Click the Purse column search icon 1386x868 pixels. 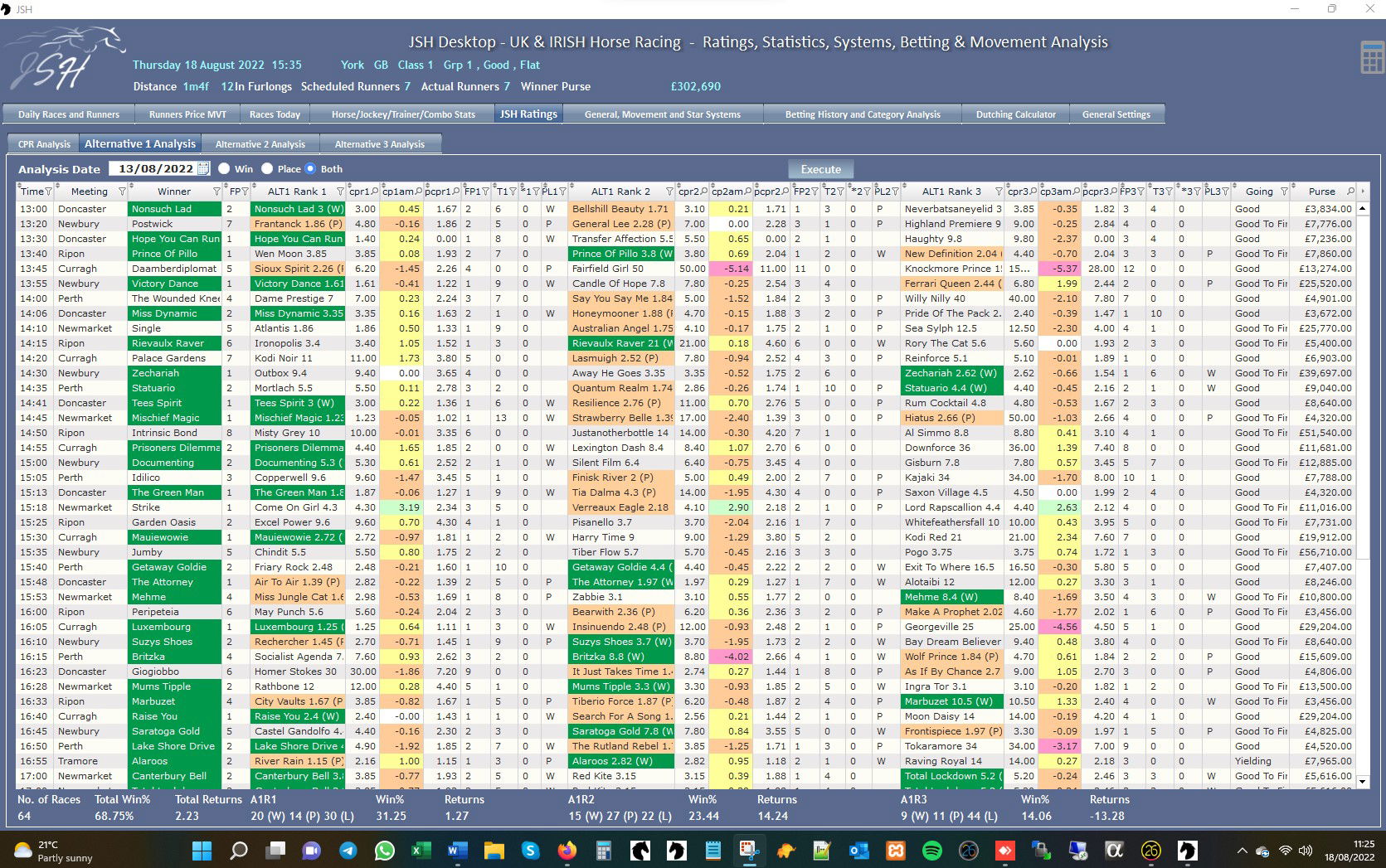[1351, 192]
